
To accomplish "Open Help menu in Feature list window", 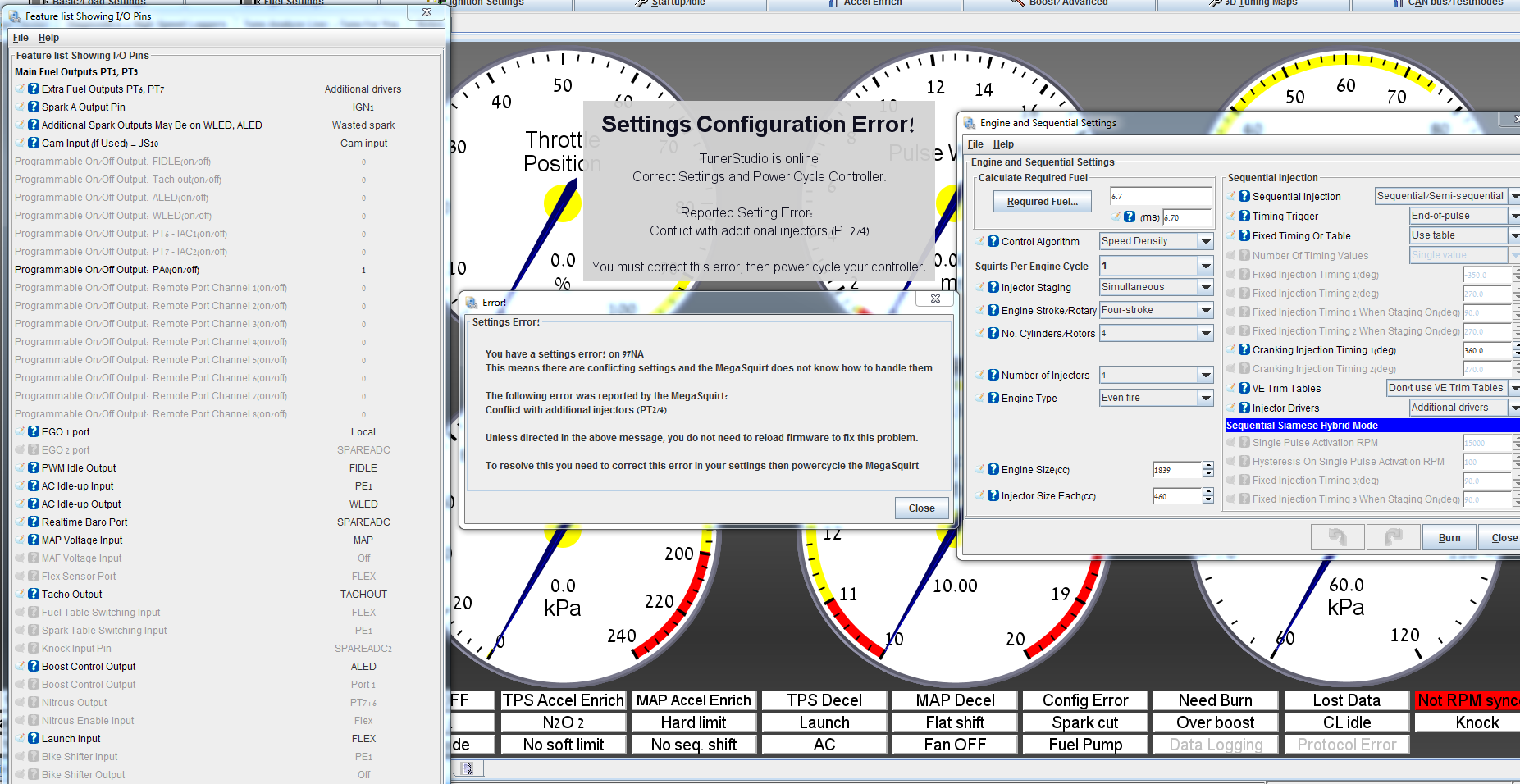I will [48, 38].
